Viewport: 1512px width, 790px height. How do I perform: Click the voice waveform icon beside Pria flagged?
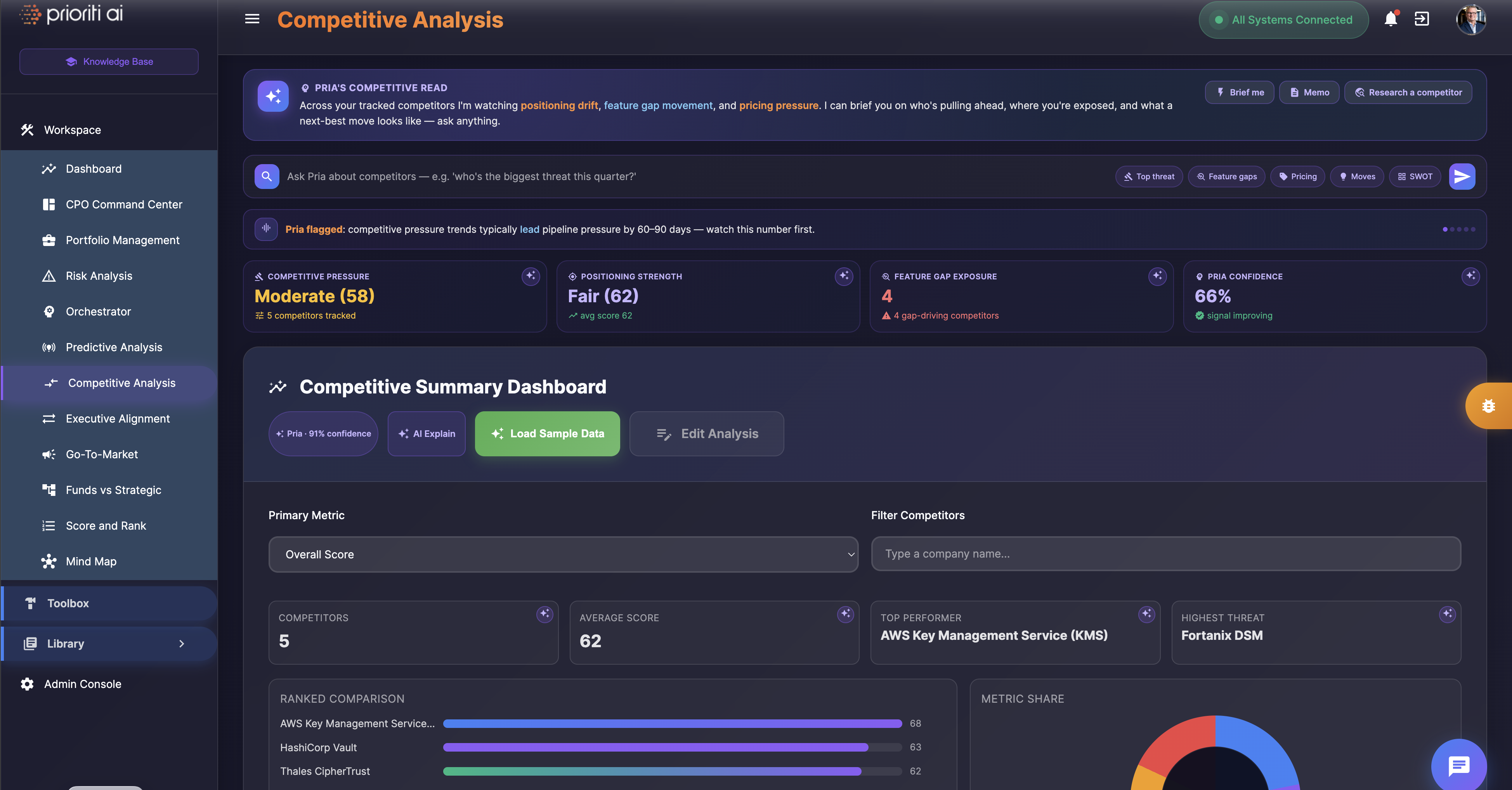coord(266,229)
